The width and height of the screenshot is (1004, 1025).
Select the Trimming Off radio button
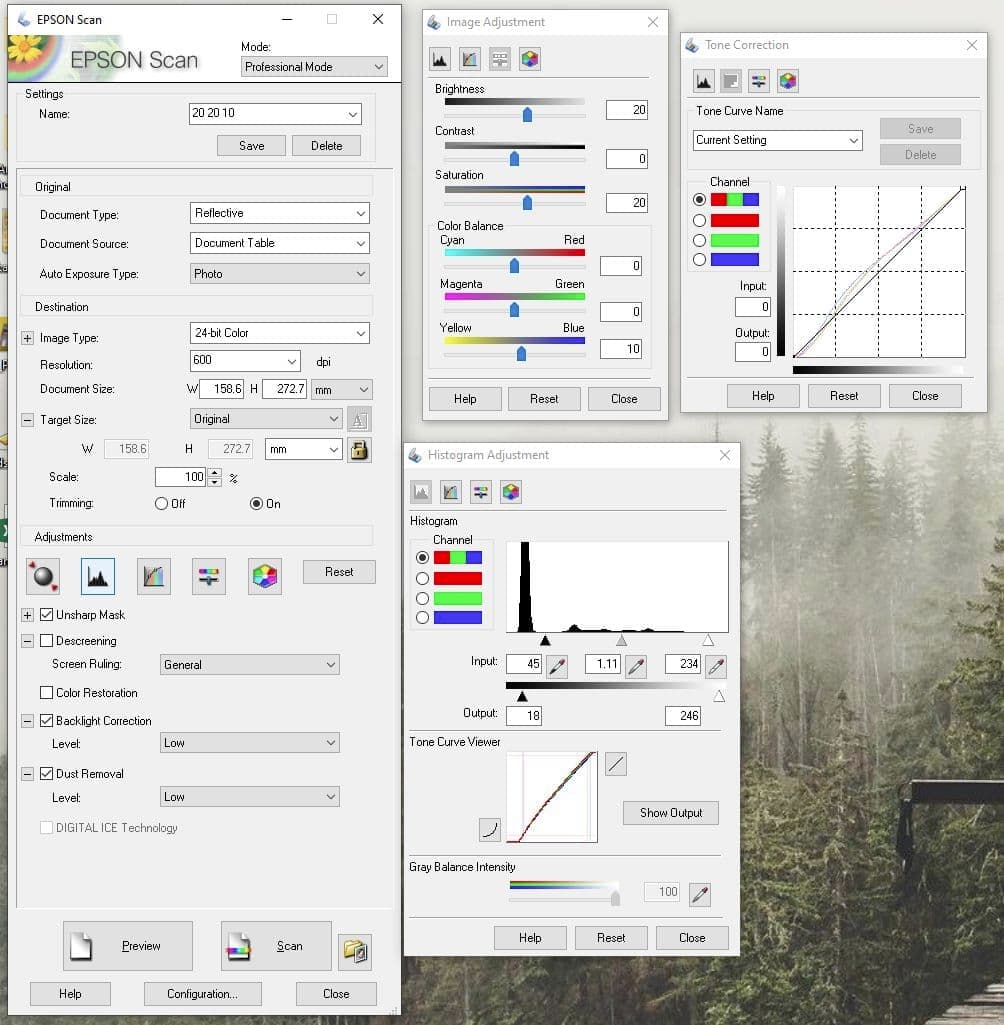tap(161, 504)
